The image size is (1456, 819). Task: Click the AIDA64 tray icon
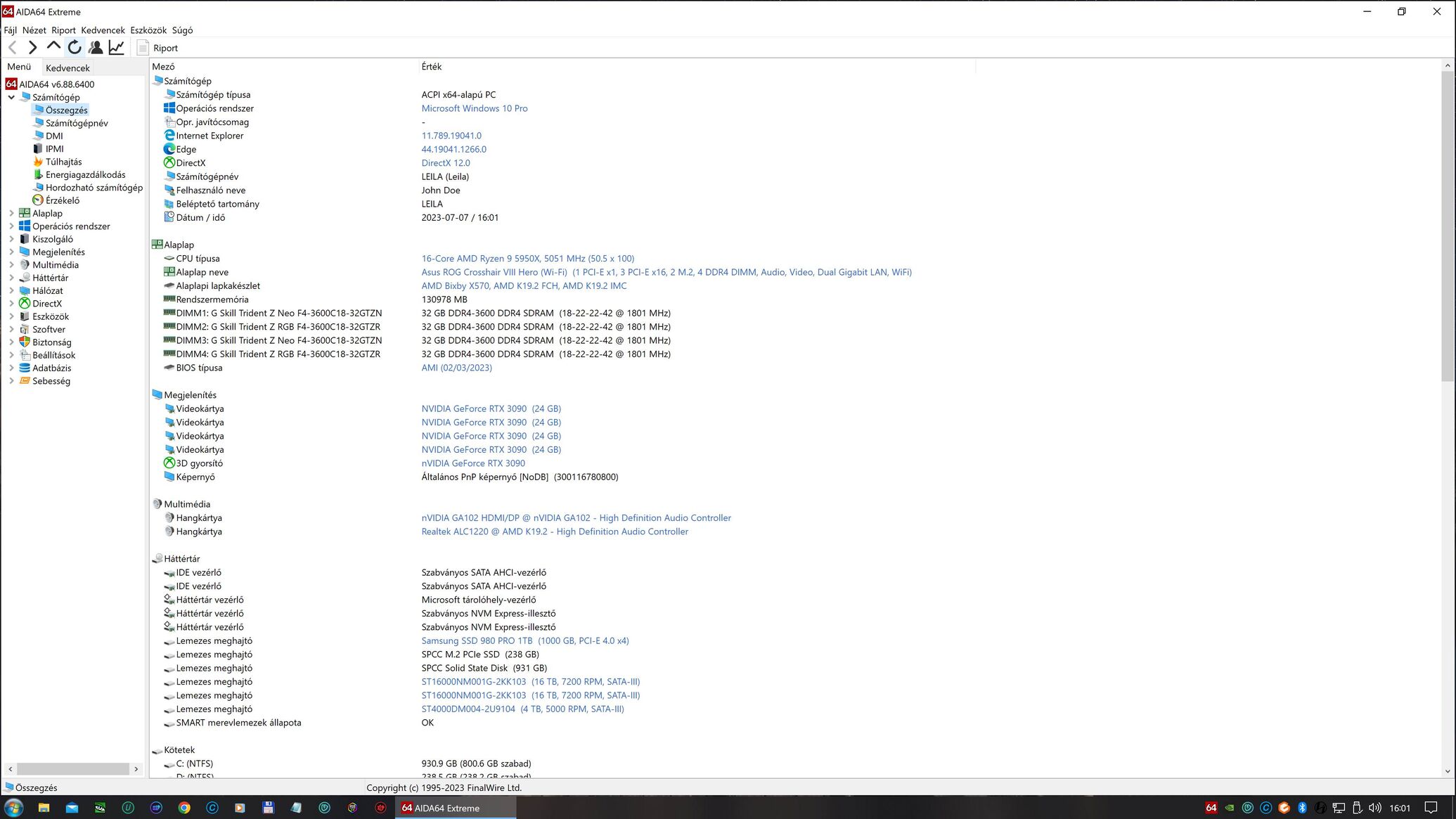[1211, 808]
